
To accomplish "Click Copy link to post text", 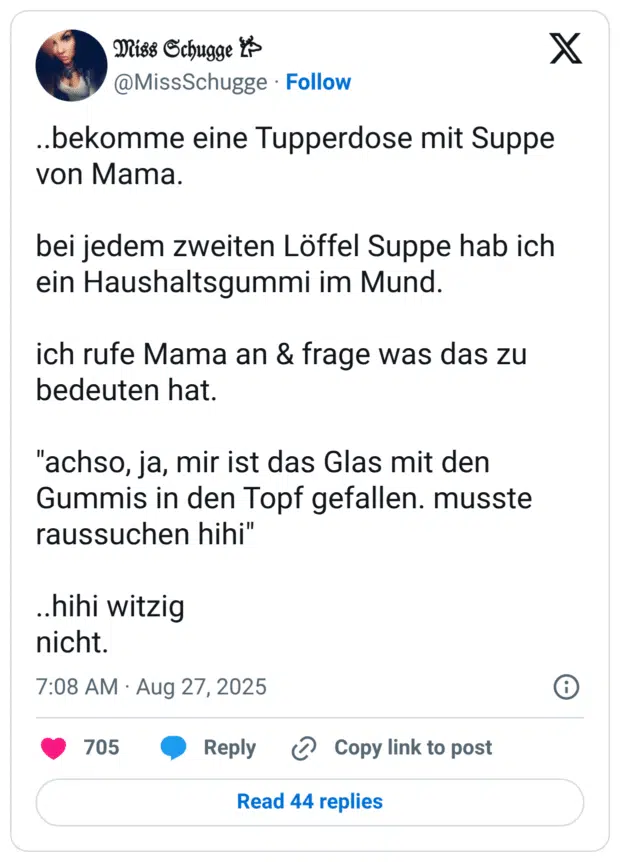I will click(x=413, y=748).
